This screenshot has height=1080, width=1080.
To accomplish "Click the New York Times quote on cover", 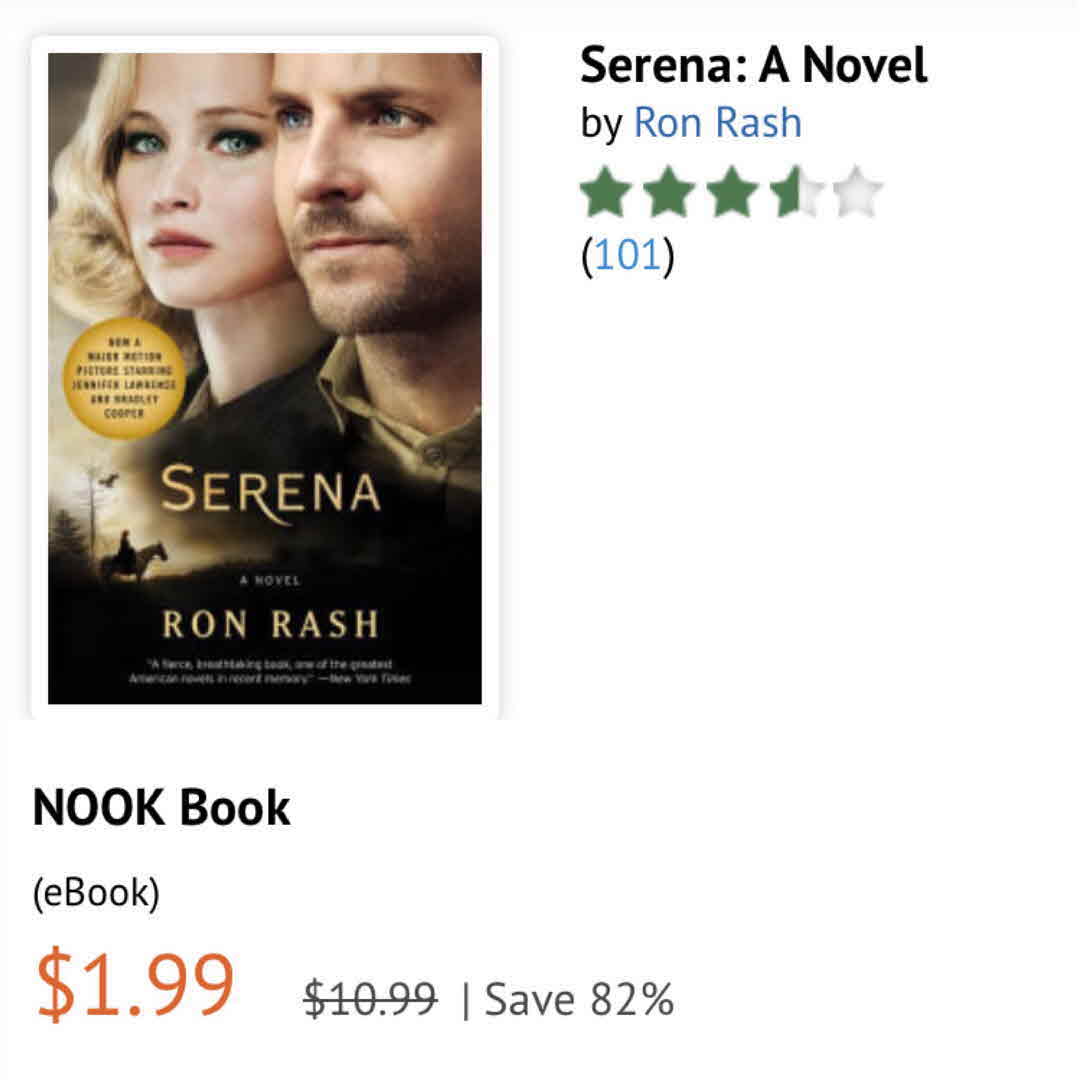I will [270, 671].
